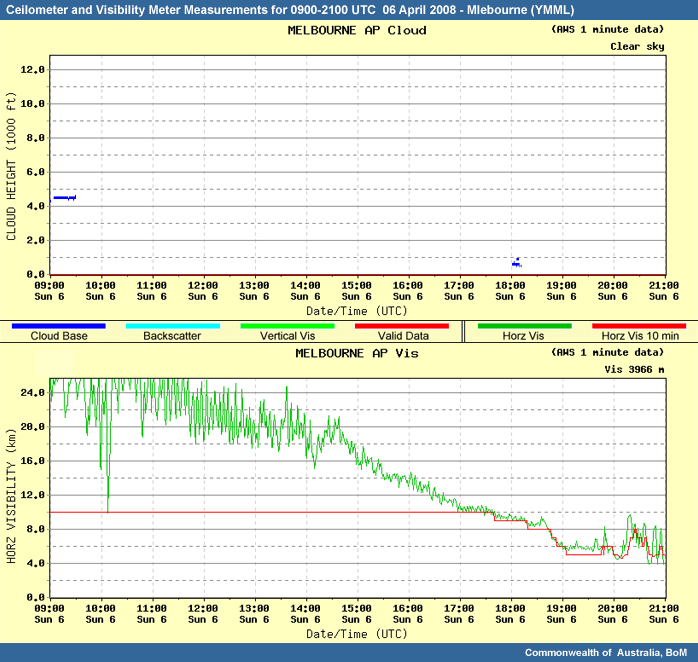Image resolution: width=698 pixels, height=662 pixels.
Task: Click the dark green Horz Vis legend swatch
Action: tap(525, 326)
